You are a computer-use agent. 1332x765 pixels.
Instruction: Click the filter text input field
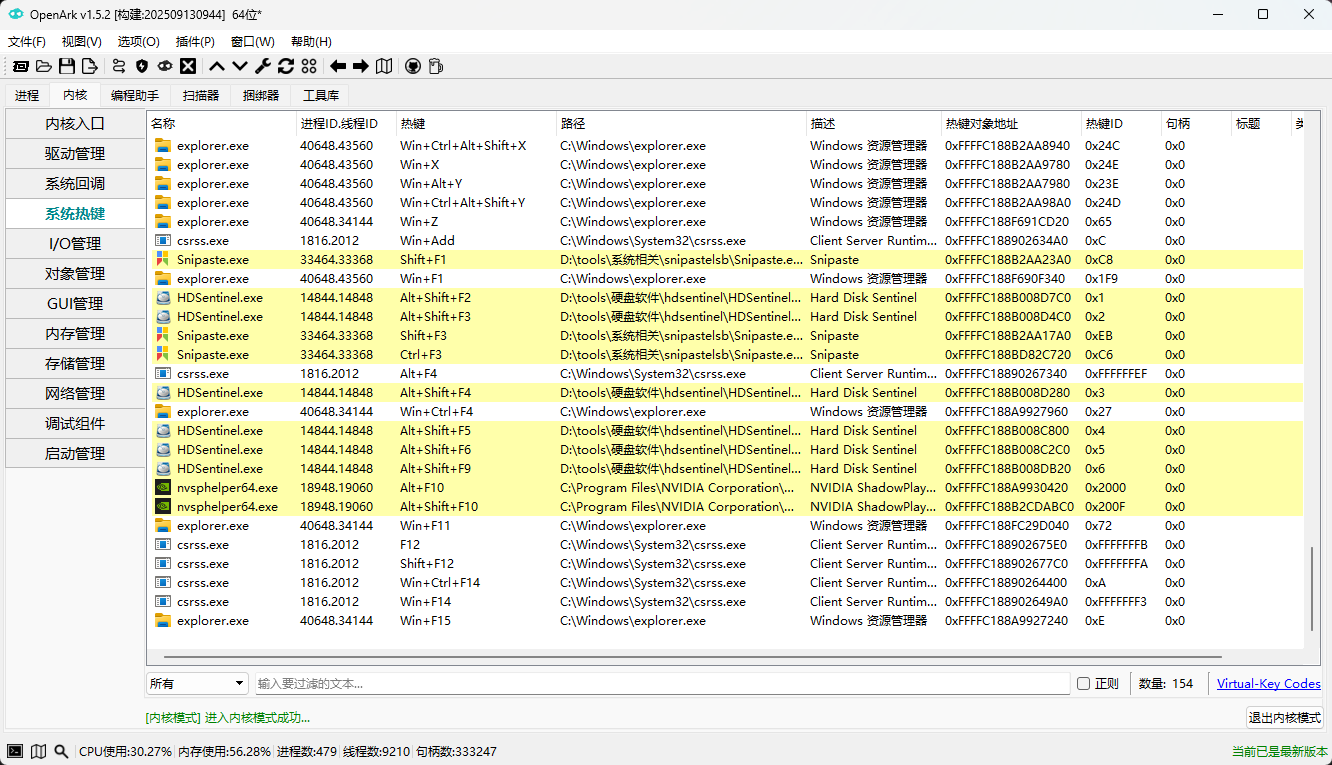pos(660,684)
